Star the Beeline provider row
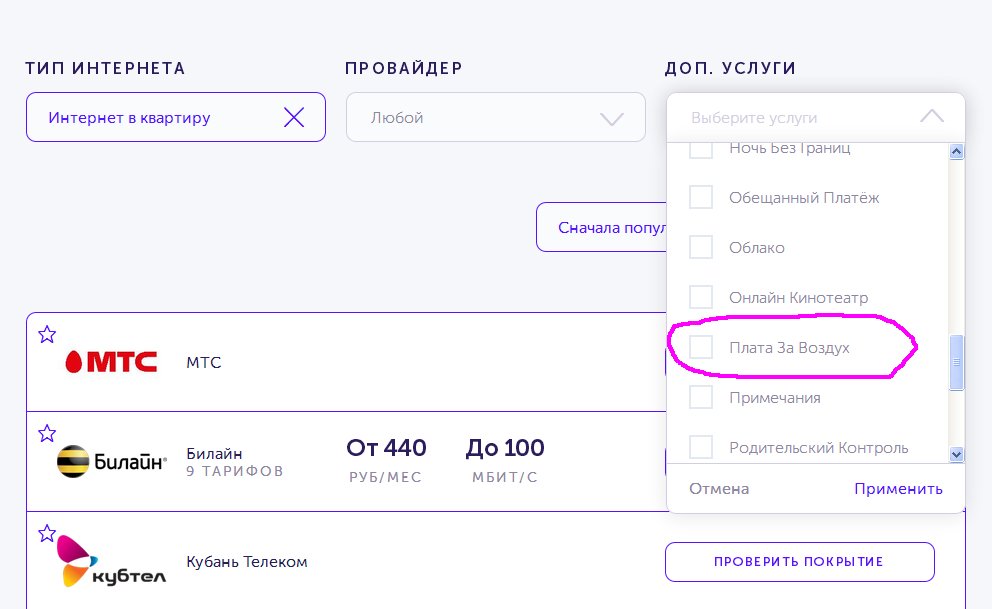The height and width of the screenshot is (609, 992). [x=46, y=433]
